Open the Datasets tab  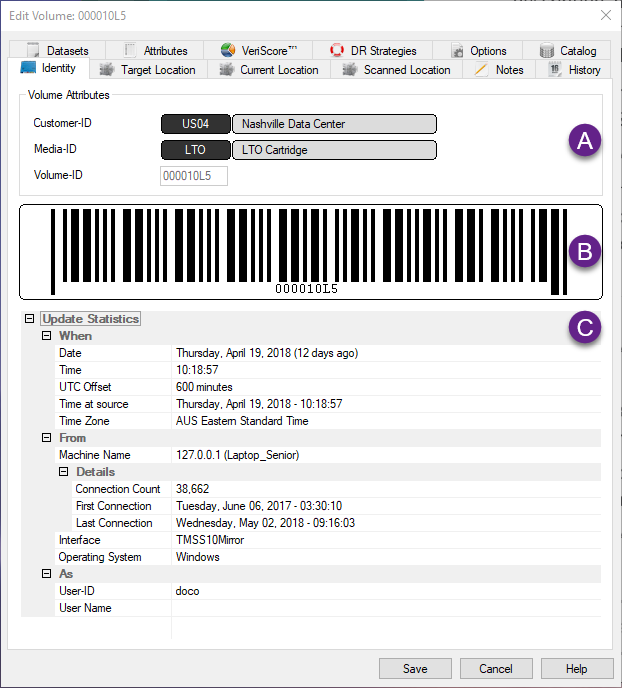[57, 50]
